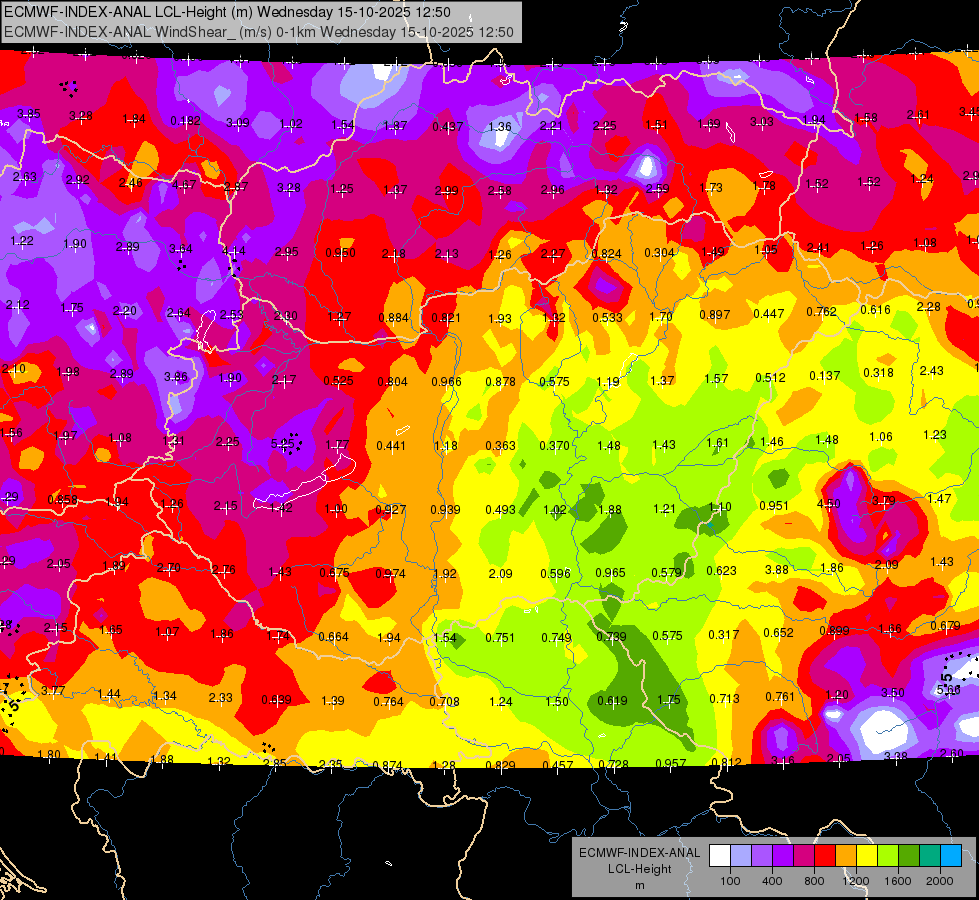The width and height of the screenshot is (979, 900).
Task: Click the wind shear value "3.88"
Action: coord(777,570)
